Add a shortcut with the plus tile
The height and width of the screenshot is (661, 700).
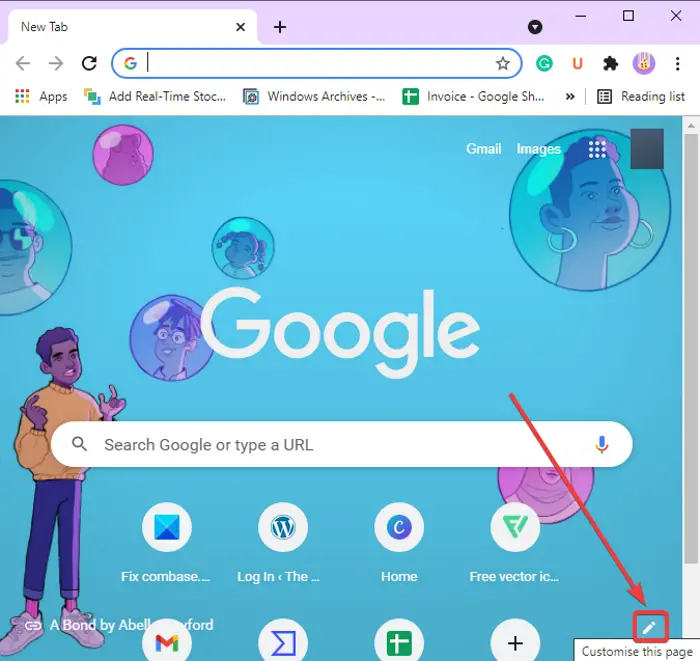[515, 641]
